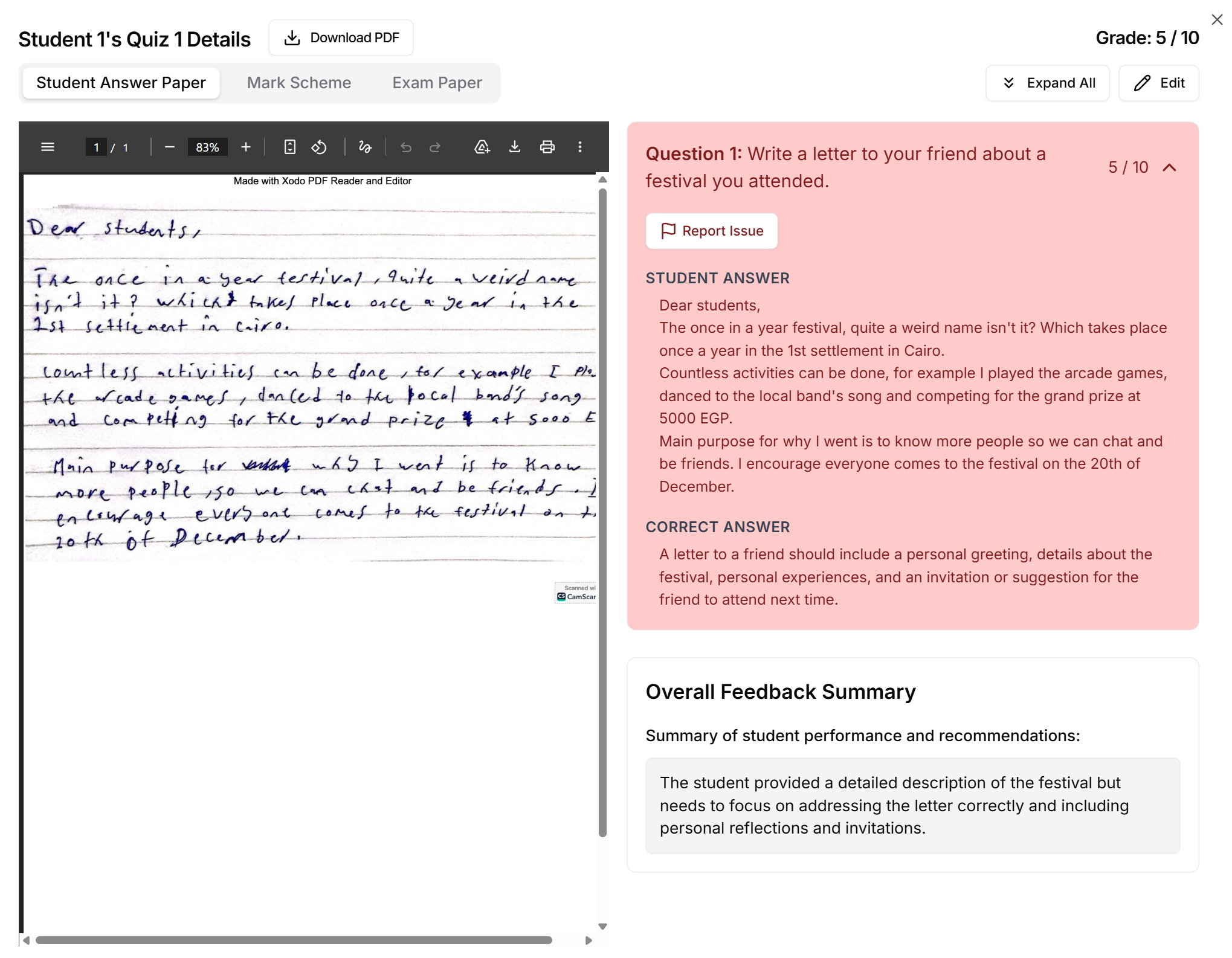Viewport: 1232px width, 958px height.
Task: Click the 'CORRECT ANSWER' label
Action: pos(717,527)
